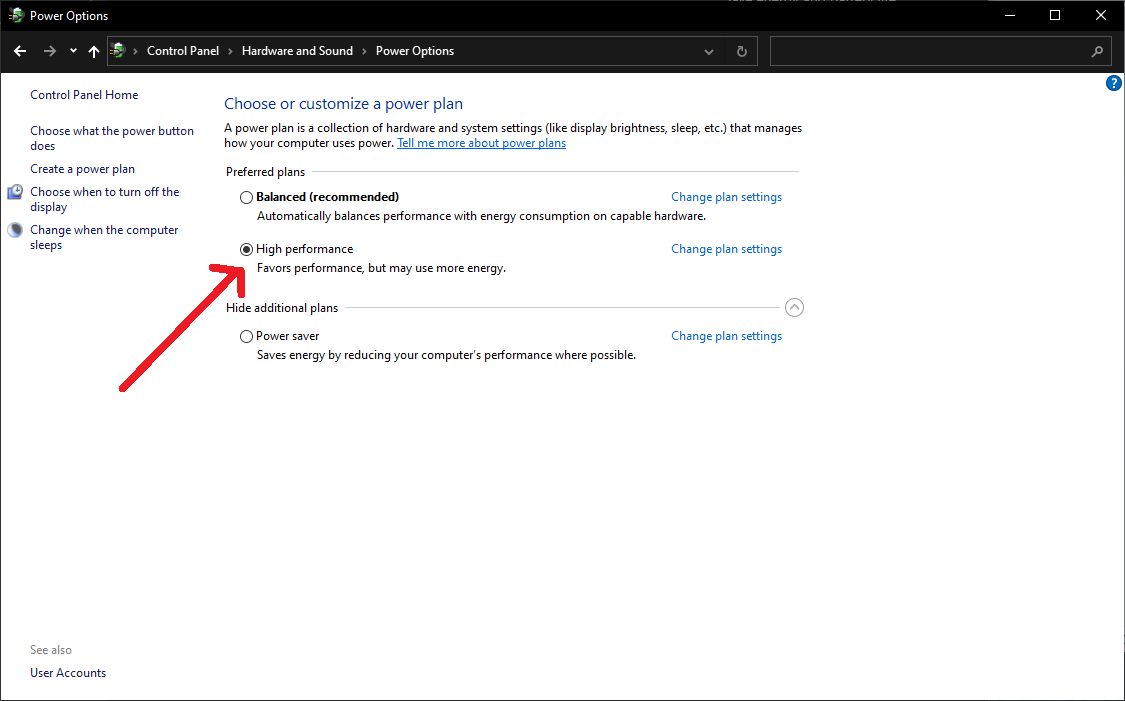
Task: Collapse the Hide additional plans section
Action: (794, 308)
